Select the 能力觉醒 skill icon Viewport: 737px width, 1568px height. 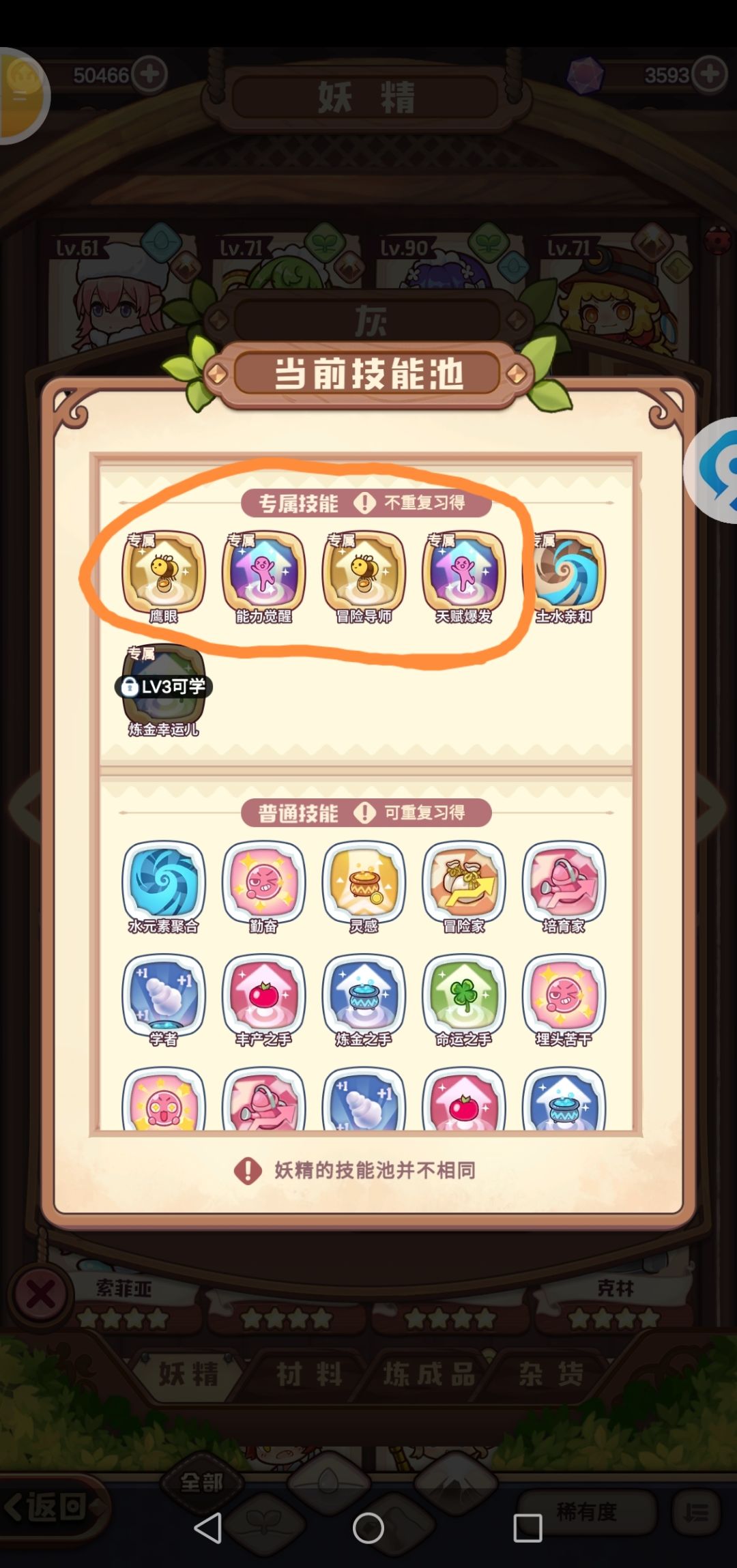263,572
